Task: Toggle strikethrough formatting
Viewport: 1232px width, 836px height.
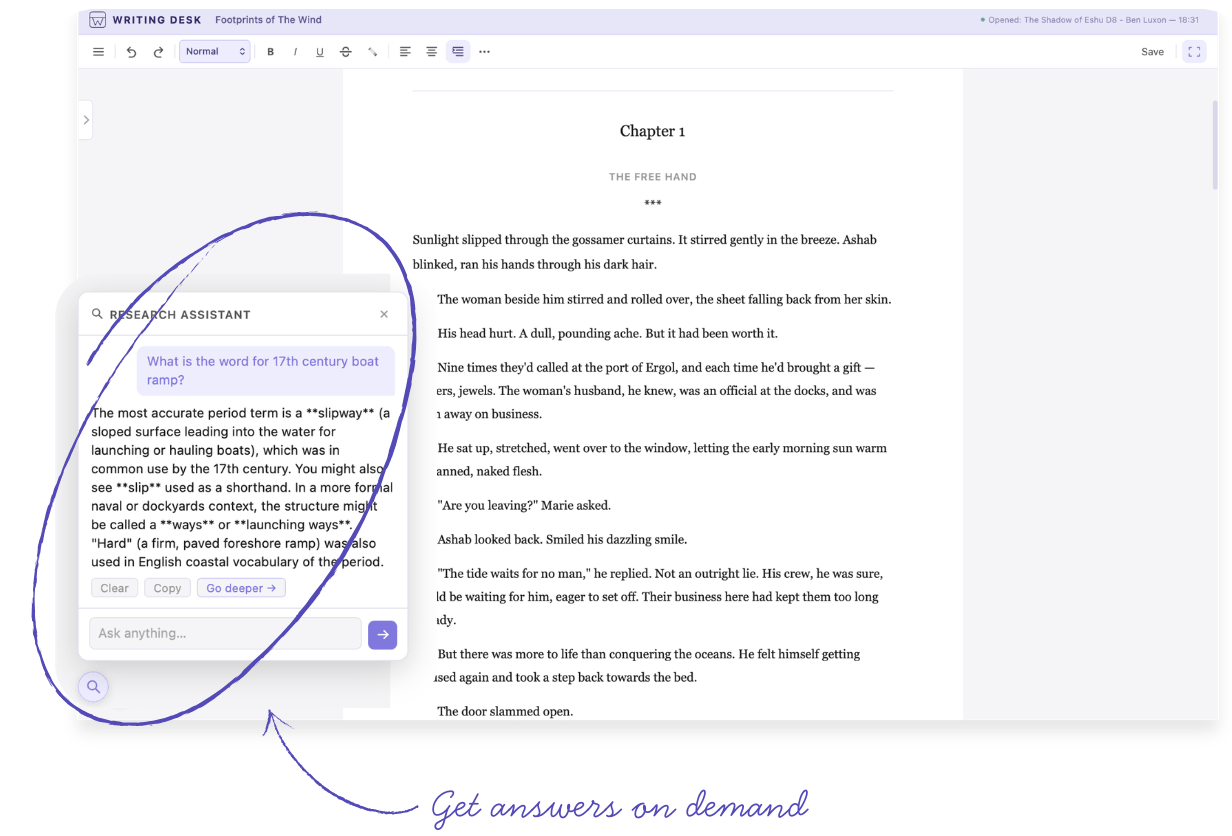Action: tap(346, 52)
